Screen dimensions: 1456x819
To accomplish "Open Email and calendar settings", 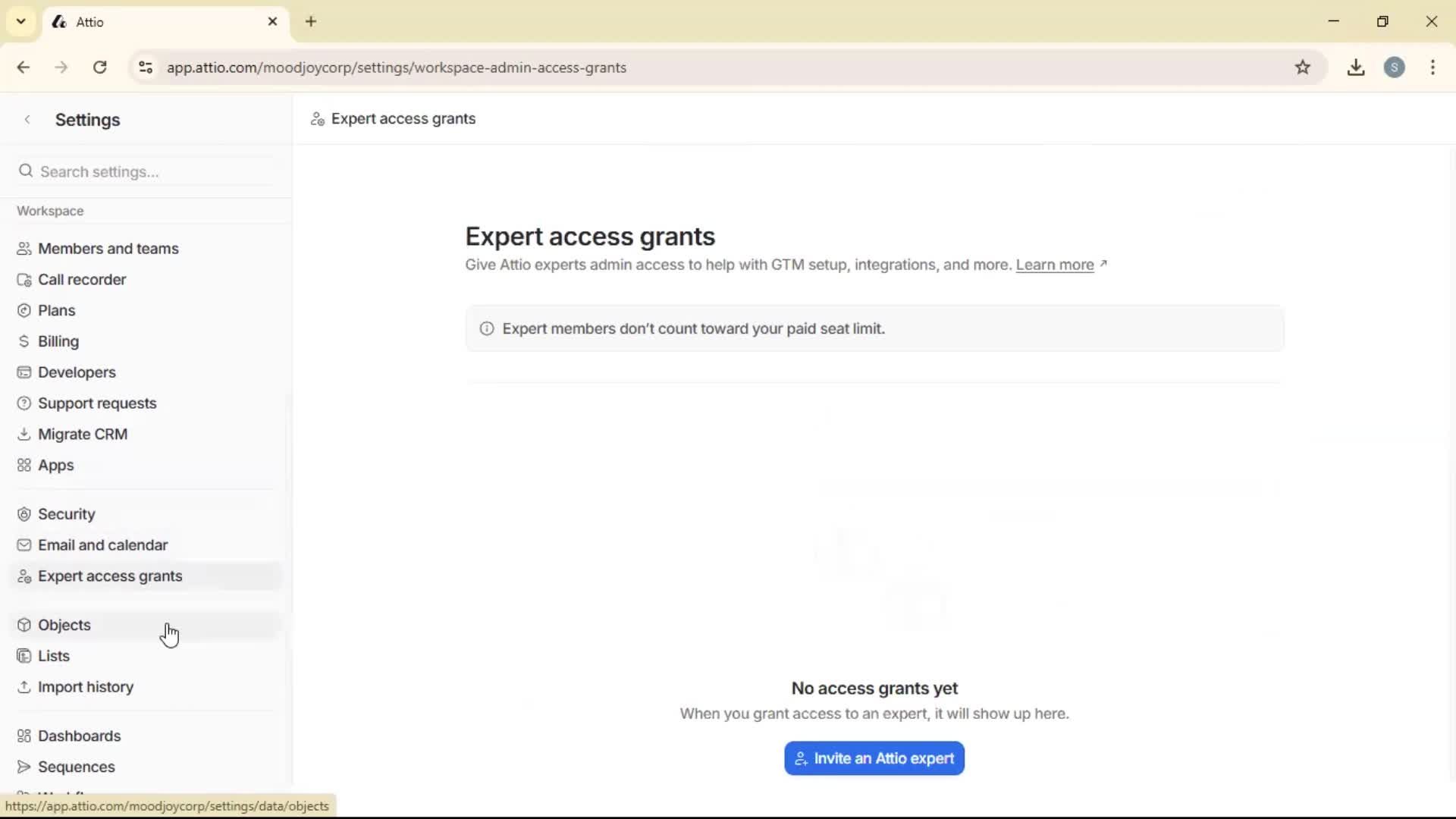I will click(x=102, y=544).
